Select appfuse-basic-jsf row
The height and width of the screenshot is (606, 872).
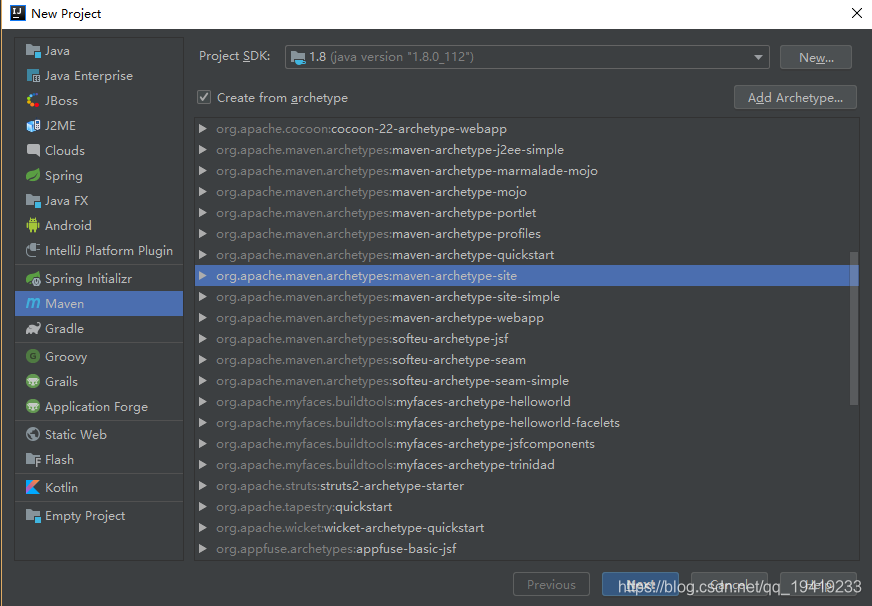pyautogui.click(x=526, y=549)
